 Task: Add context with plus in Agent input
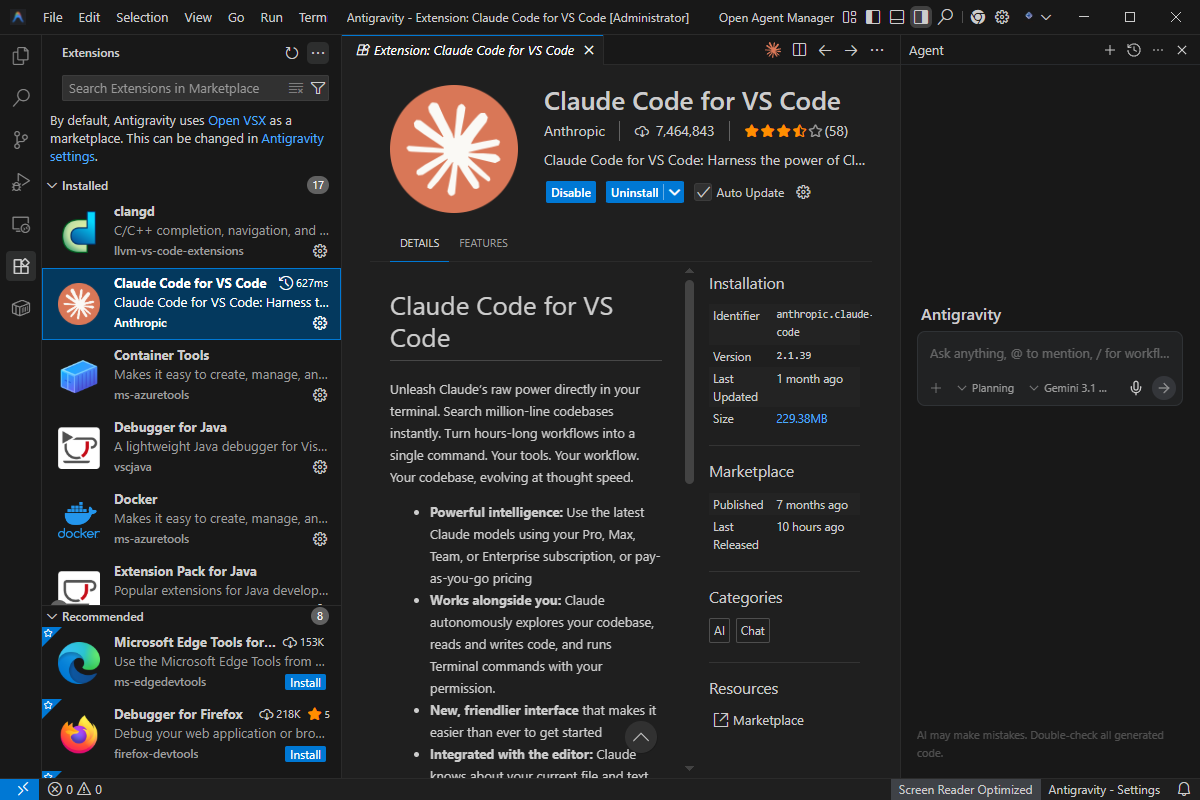(936, 388)
